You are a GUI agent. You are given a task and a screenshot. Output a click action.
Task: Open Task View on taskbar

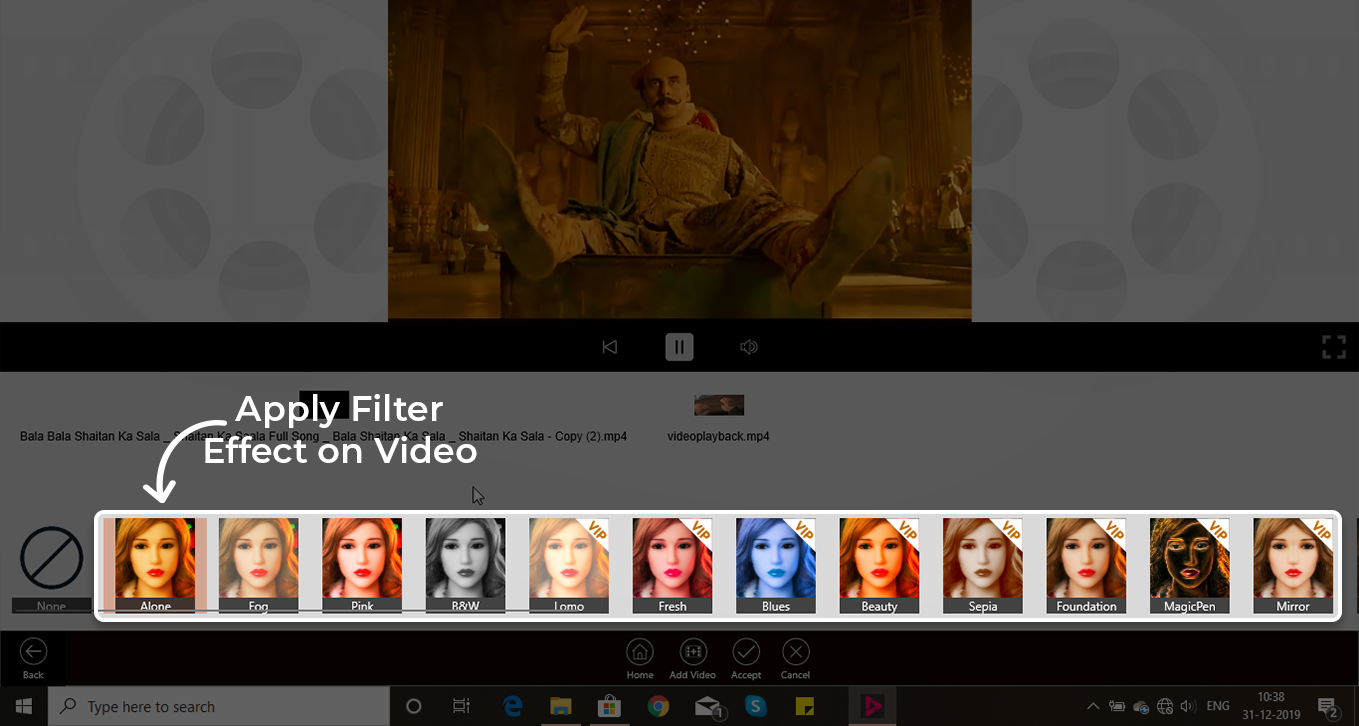click(461, 706)
